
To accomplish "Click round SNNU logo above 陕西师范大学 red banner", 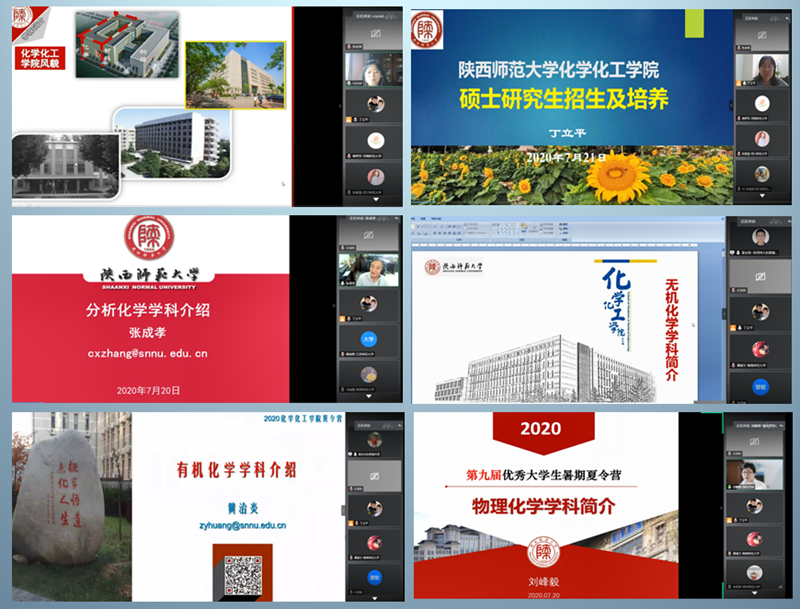I will tap(148, 239).
